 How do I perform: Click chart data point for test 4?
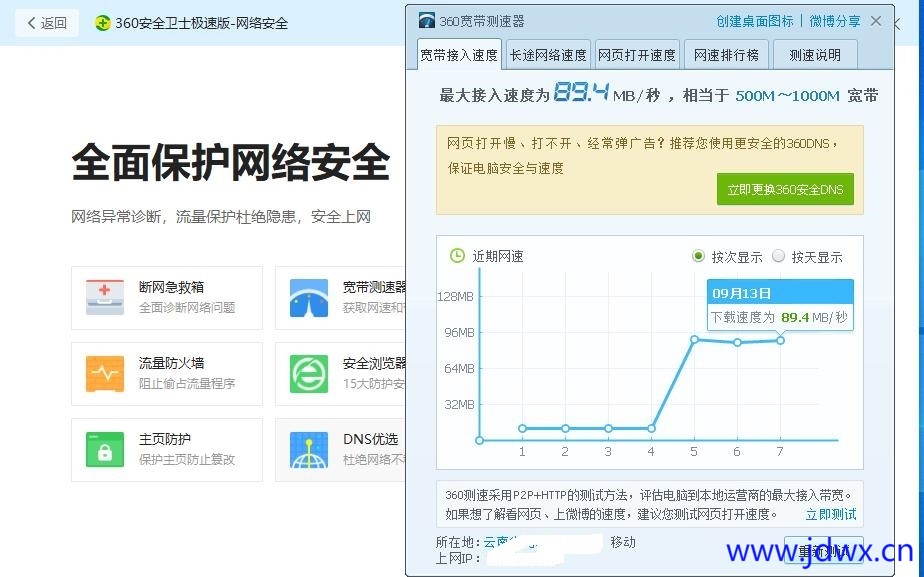651,428
